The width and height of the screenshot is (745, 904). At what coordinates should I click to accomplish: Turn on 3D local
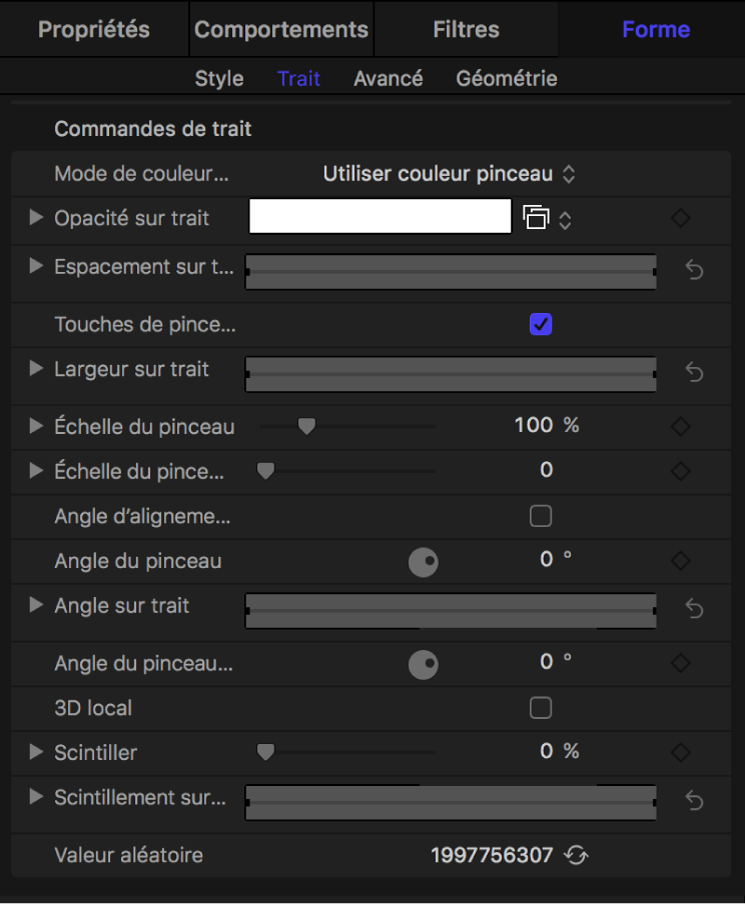(540, 707)
